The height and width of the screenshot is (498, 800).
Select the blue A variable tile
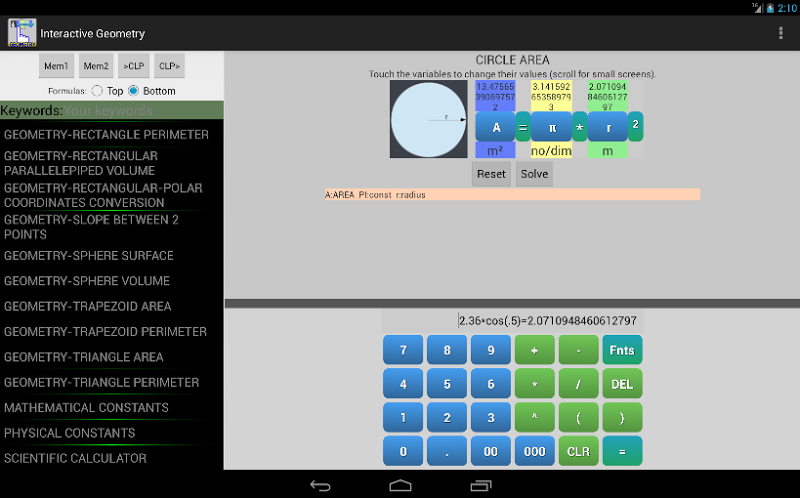pyautogui.click(x=495, y=127)
